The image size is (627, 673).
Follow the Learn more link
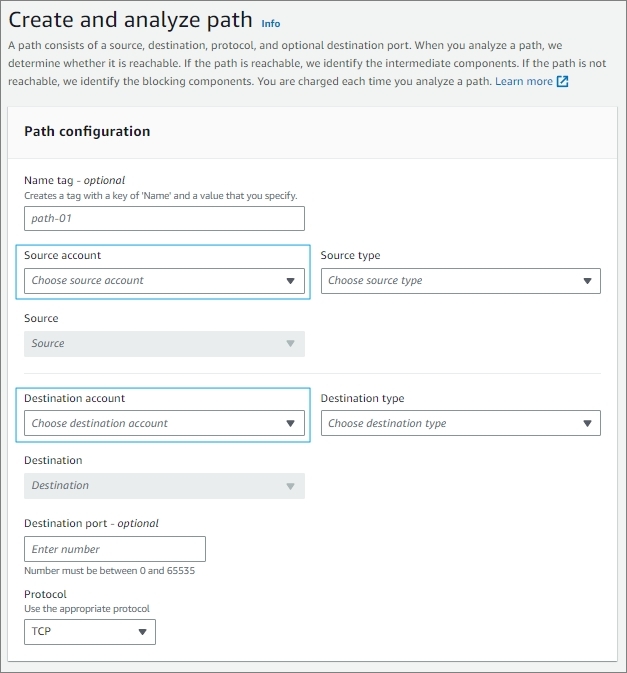point(524,82)
